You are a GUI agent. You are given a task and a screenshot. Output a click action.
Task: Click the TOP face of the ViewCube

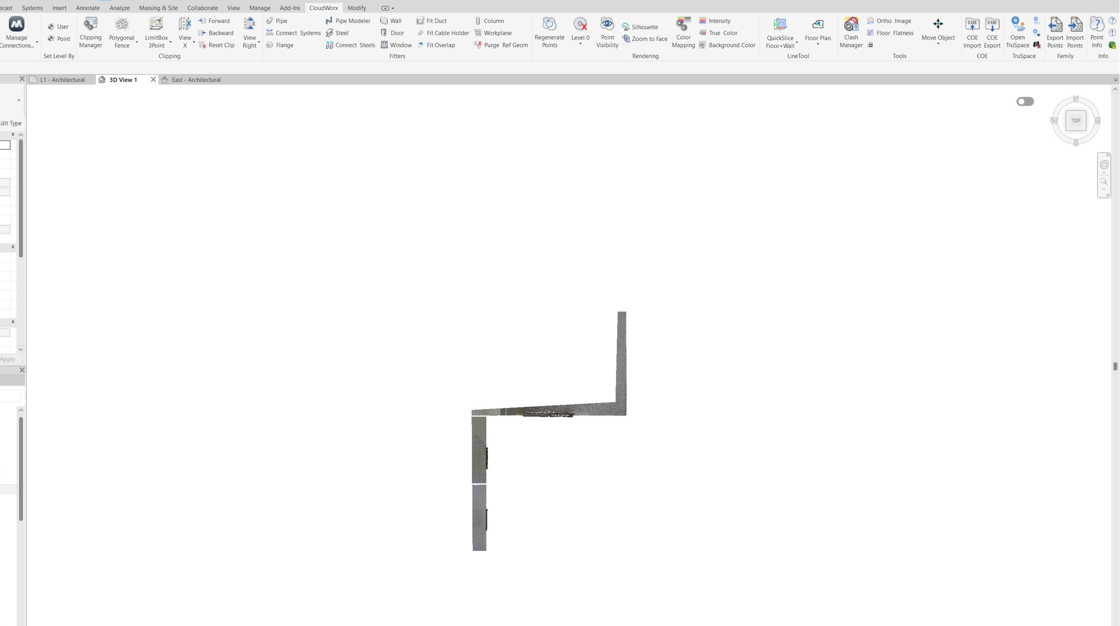(x=1076, y=121)
